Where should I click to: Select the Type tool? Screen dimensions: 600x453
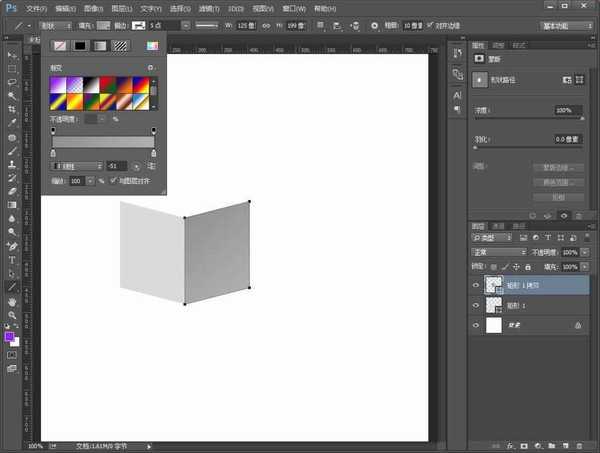(x=12, y=259)
